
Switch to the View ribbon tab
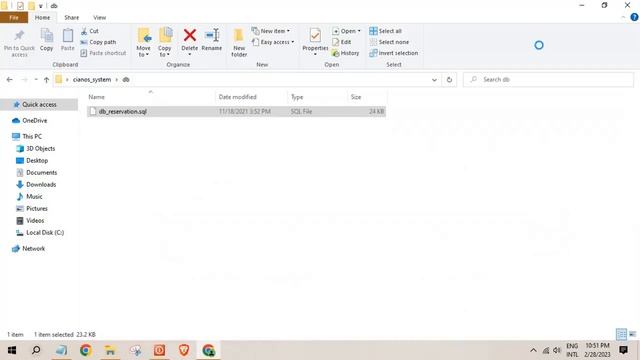[x=100, y=18]
